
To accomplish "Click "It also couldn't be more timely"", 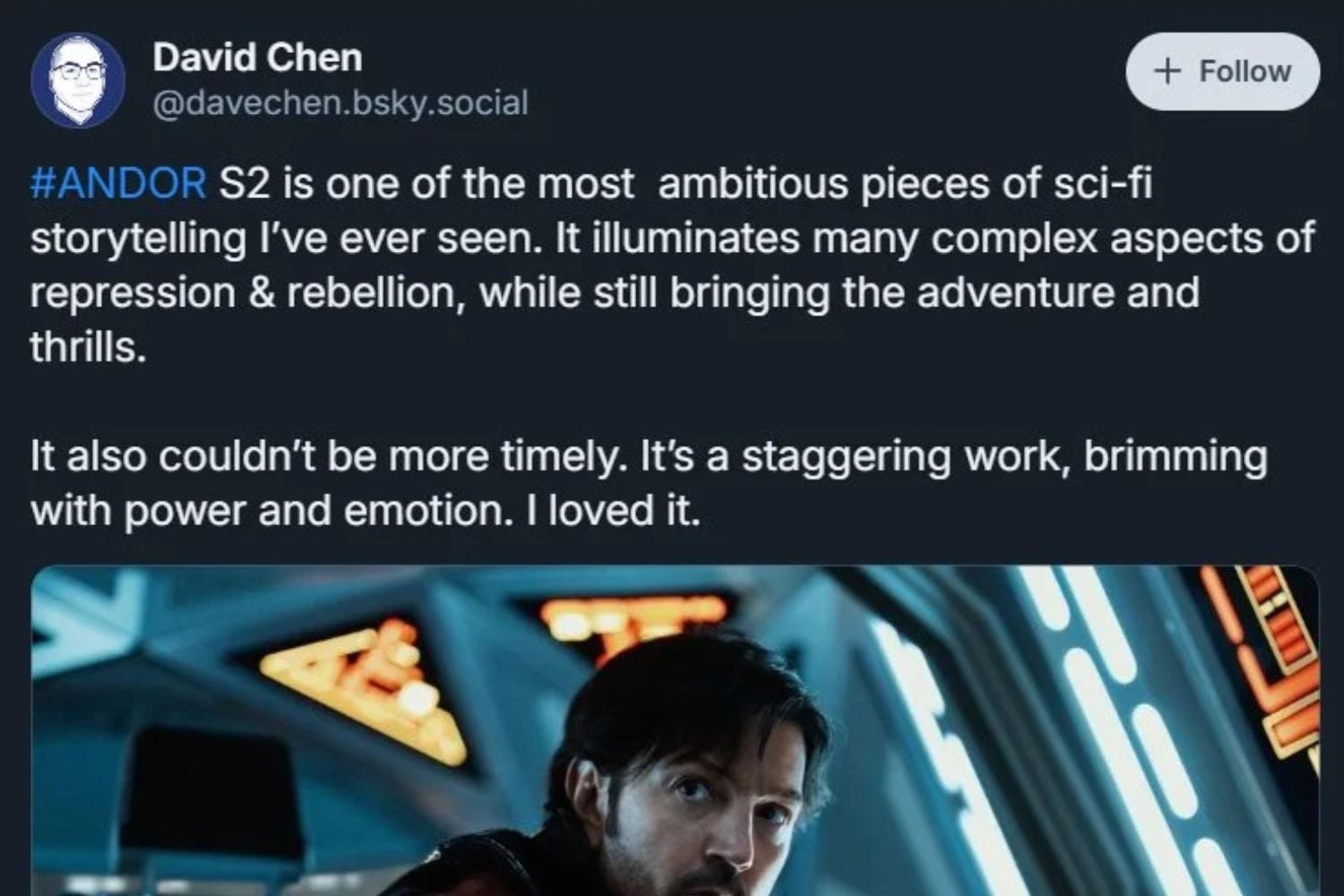I will pyautogui.click(x=324, y=457).
